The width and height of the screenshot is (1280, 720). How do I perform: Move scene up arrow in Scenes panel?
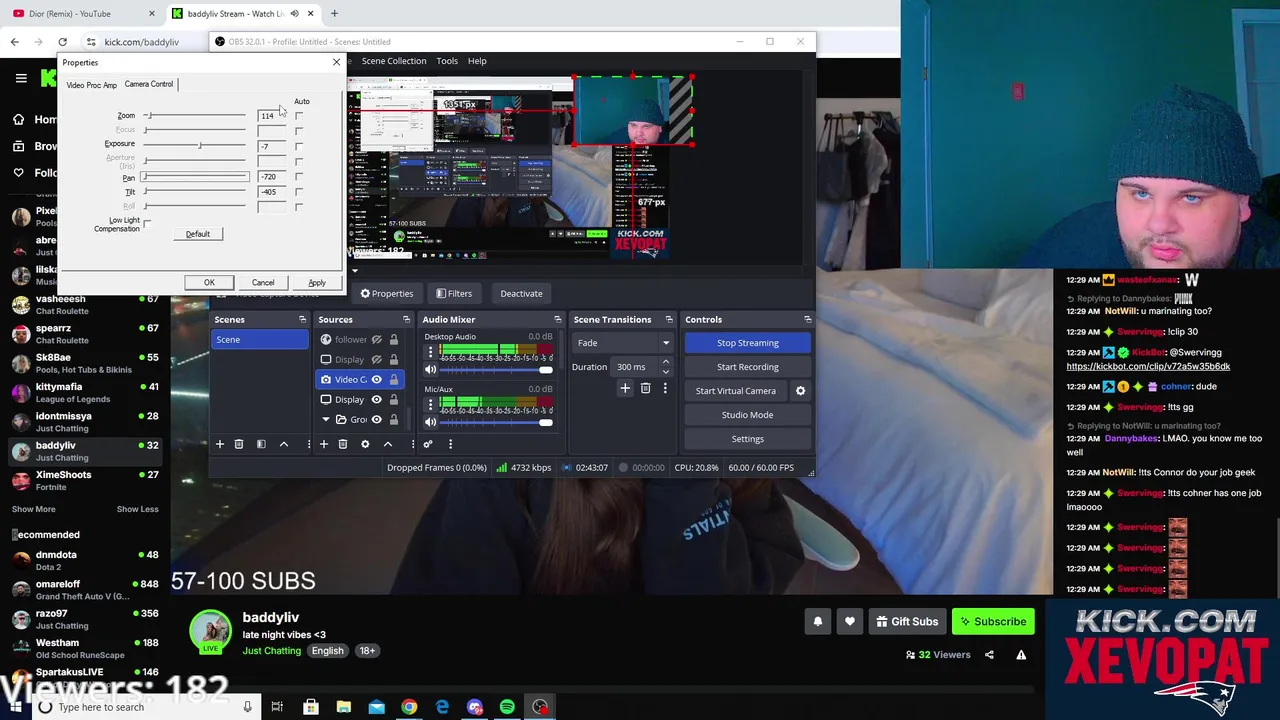(284, 444)
